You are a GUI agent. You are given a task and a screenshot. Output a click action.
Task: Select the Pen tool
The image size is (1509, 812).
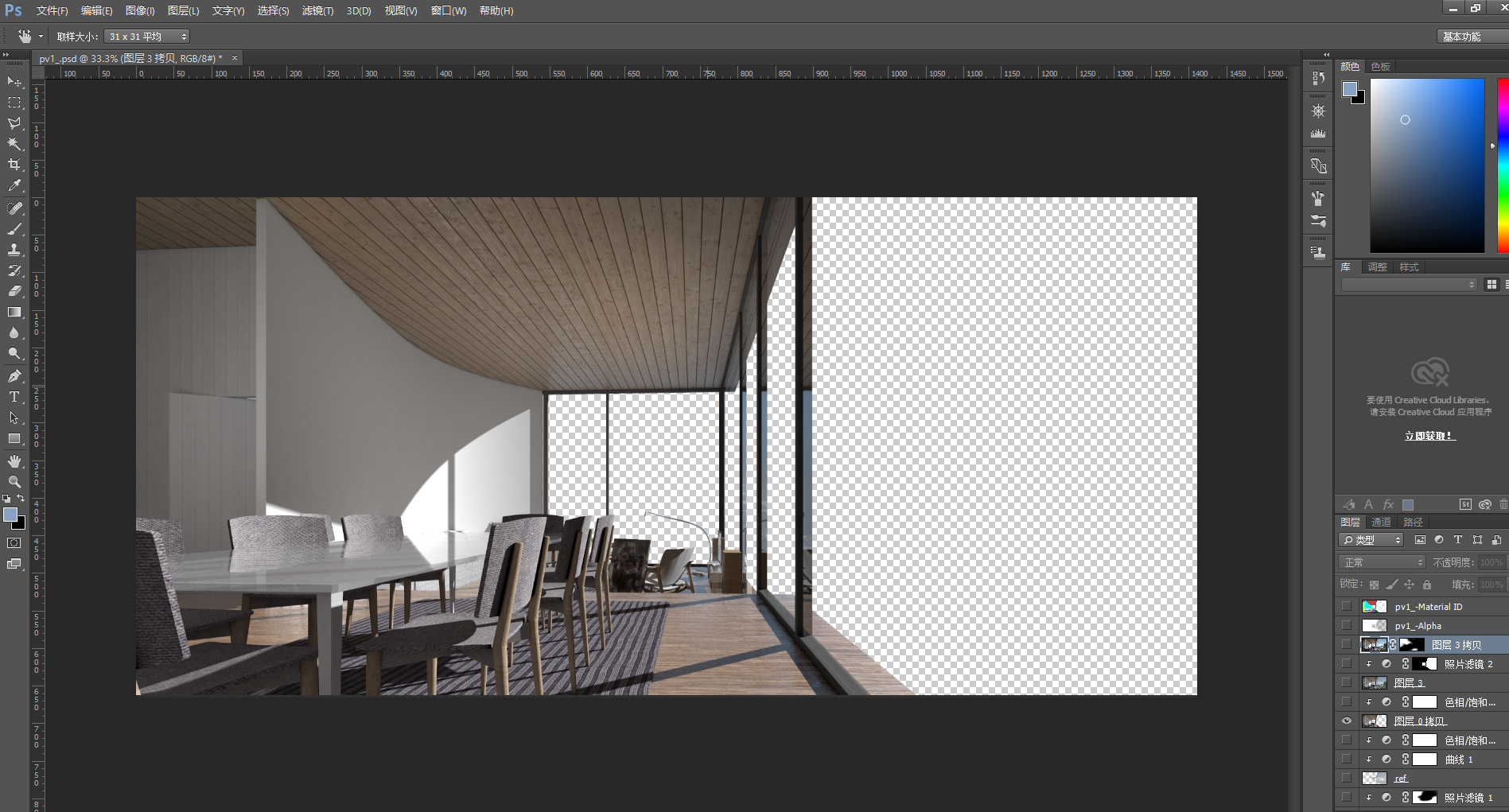point(14,376)
